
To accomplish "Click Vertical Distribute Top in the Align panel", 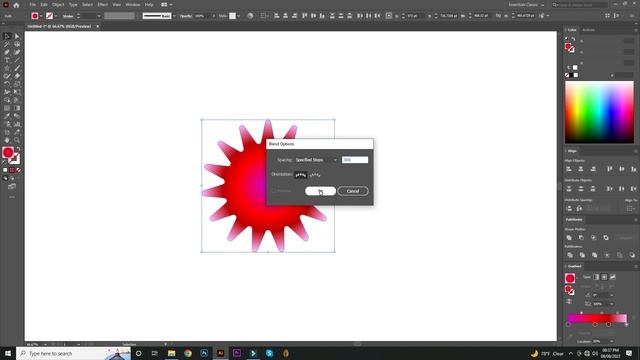I will (569, 189).
